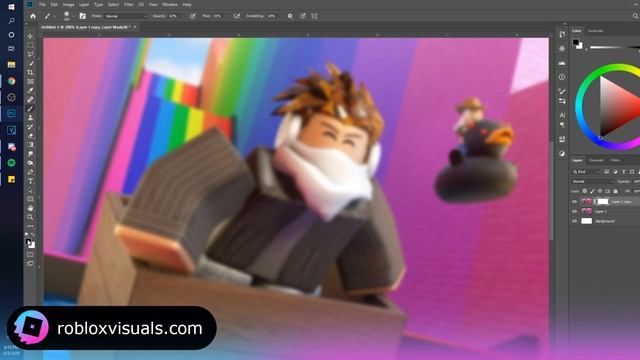Viewport: 640px width, 360px height.
Task: Open the Edit Toolbar ellipsis button
Action: [30, 226]
